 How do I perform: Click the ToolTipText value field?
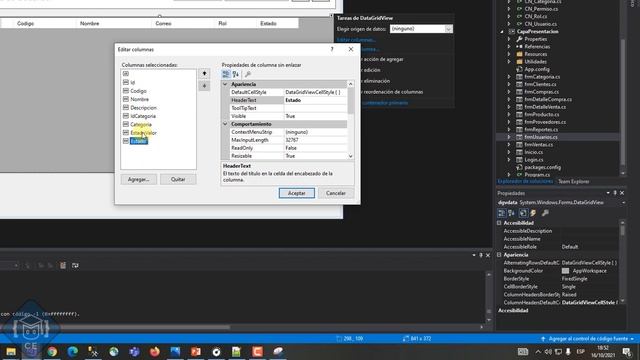pyautogui.click(x=316, y=108)
